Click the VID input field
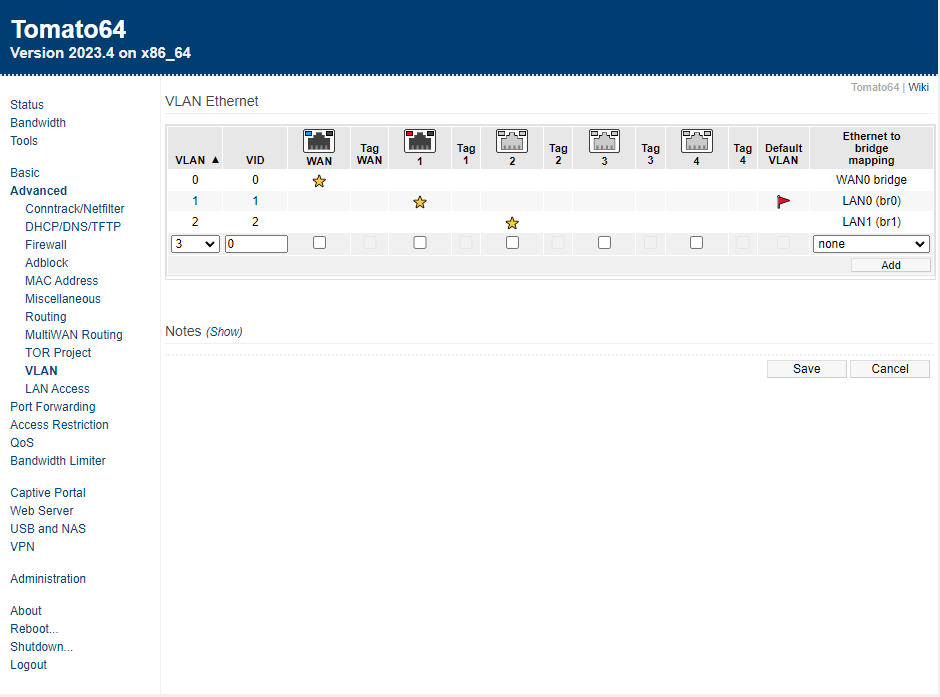This screenshot has width=940, height=697. tap(256, 244)
